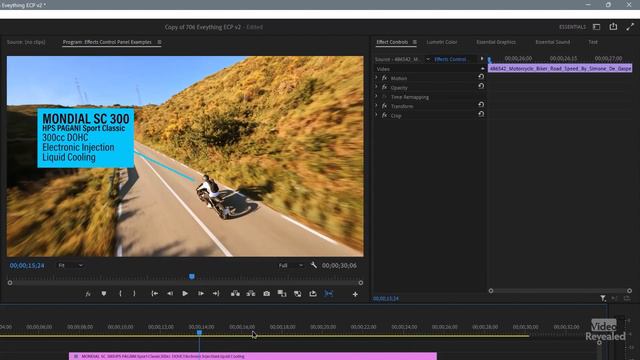Switch to Essential Sound tab
This screenshot has width=640, height=360.
click(x=553, y=42)
